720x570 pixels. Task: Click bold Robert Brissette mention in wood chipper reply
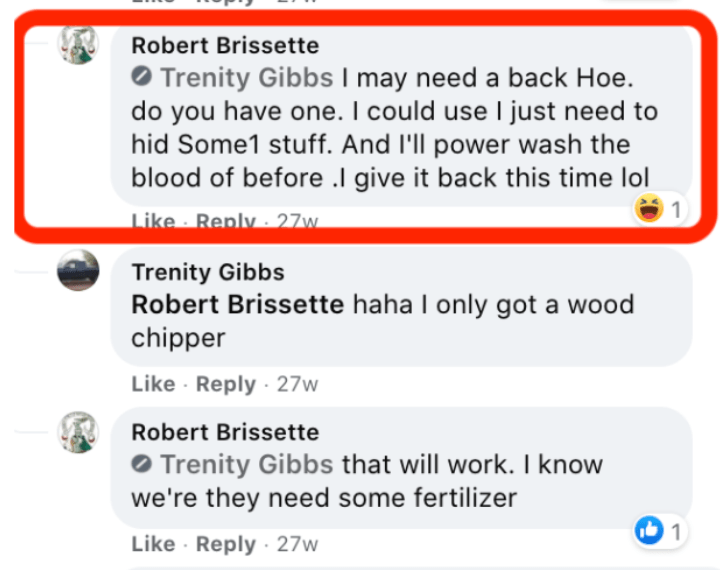pos(237,304)
